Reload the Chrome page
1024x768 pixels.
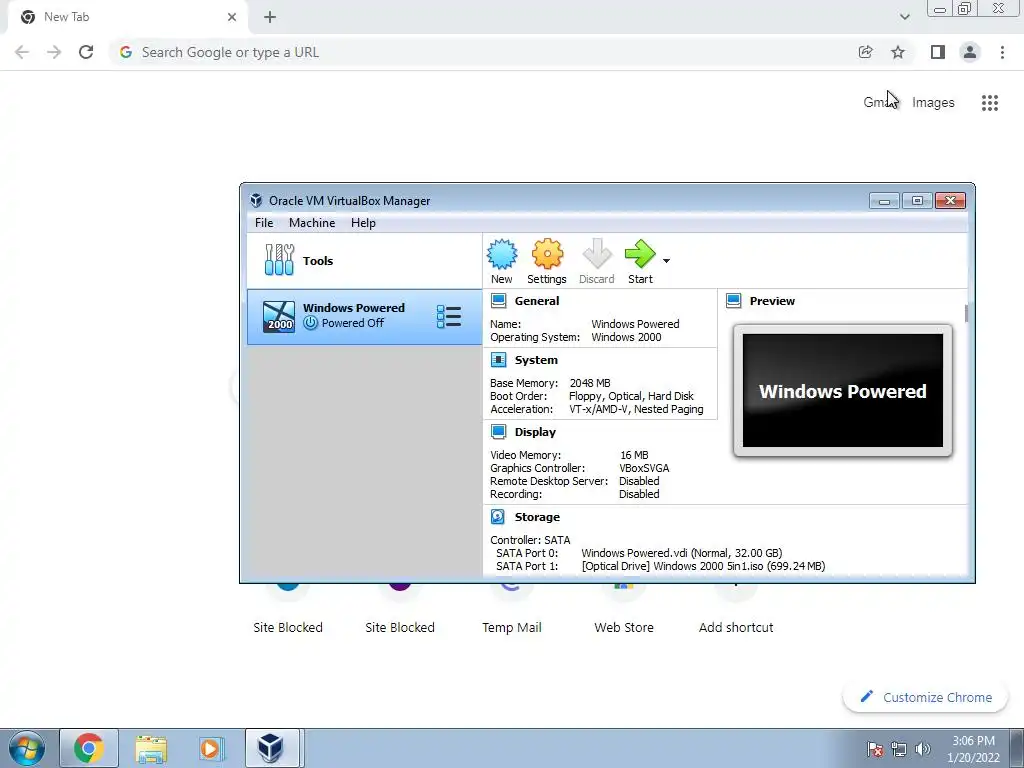tap(86, 52)
